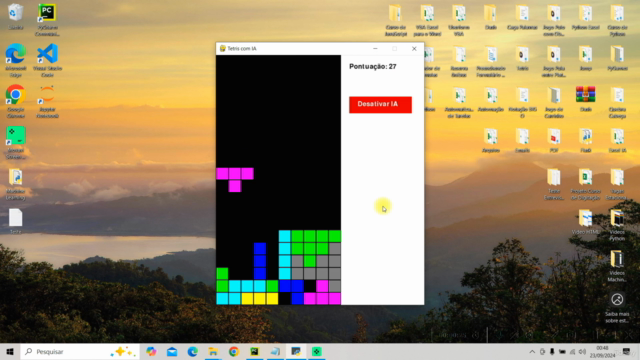Open the Mail app from the taskbar
Screen dimensions: 640x360
(172, 351)
